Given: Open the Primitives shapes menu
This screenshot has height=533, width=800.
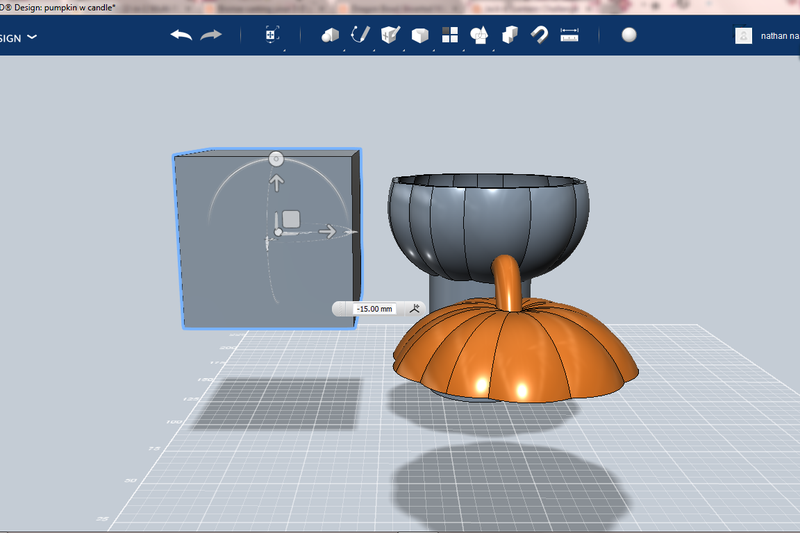Looking at the screenshot, I should tap(330, 35).
